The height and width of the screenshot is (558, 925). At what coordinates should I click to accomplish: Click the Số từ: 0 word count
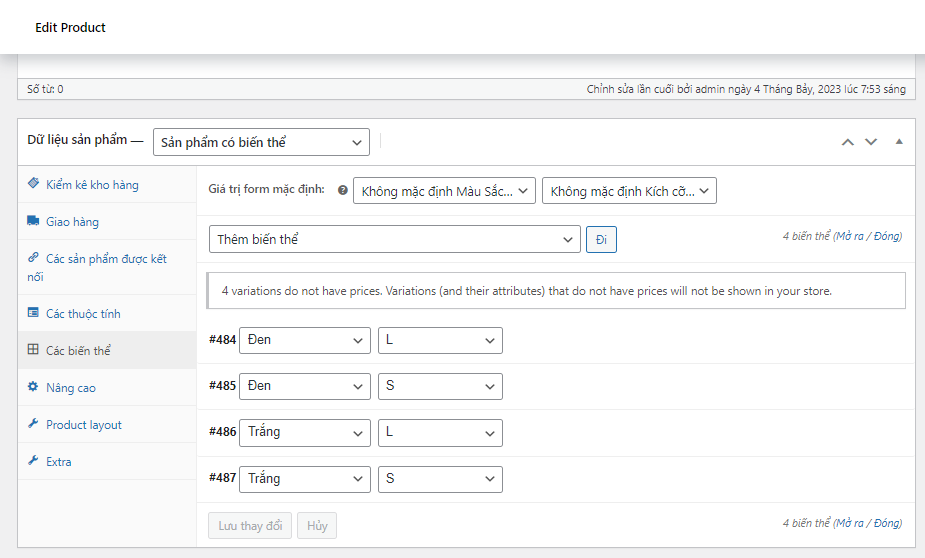45,89
